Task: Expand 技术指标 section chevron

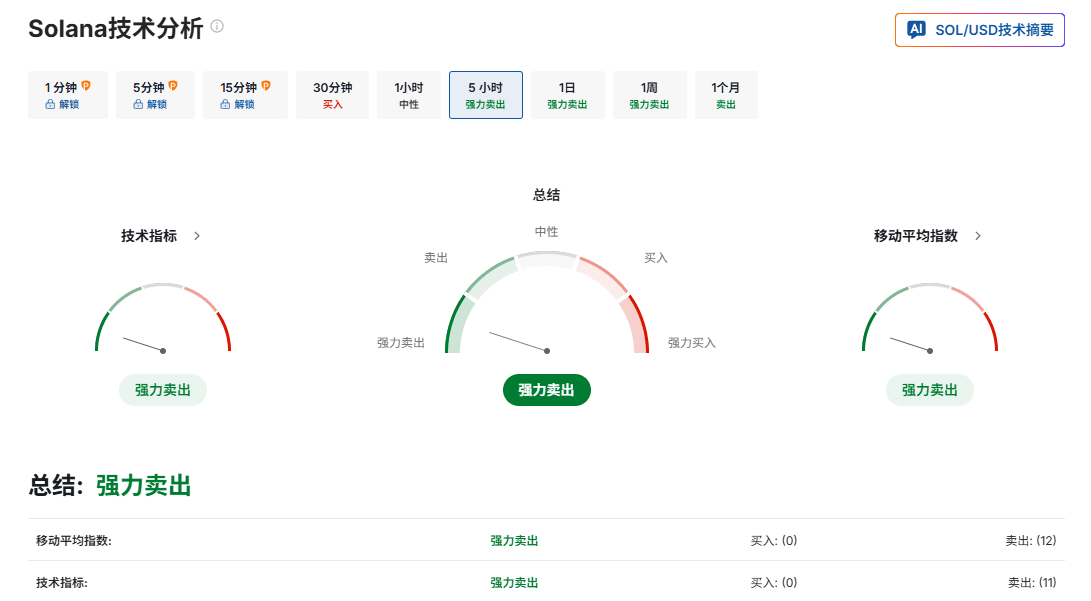Action: pyautogui.click(x=197, y=236)
